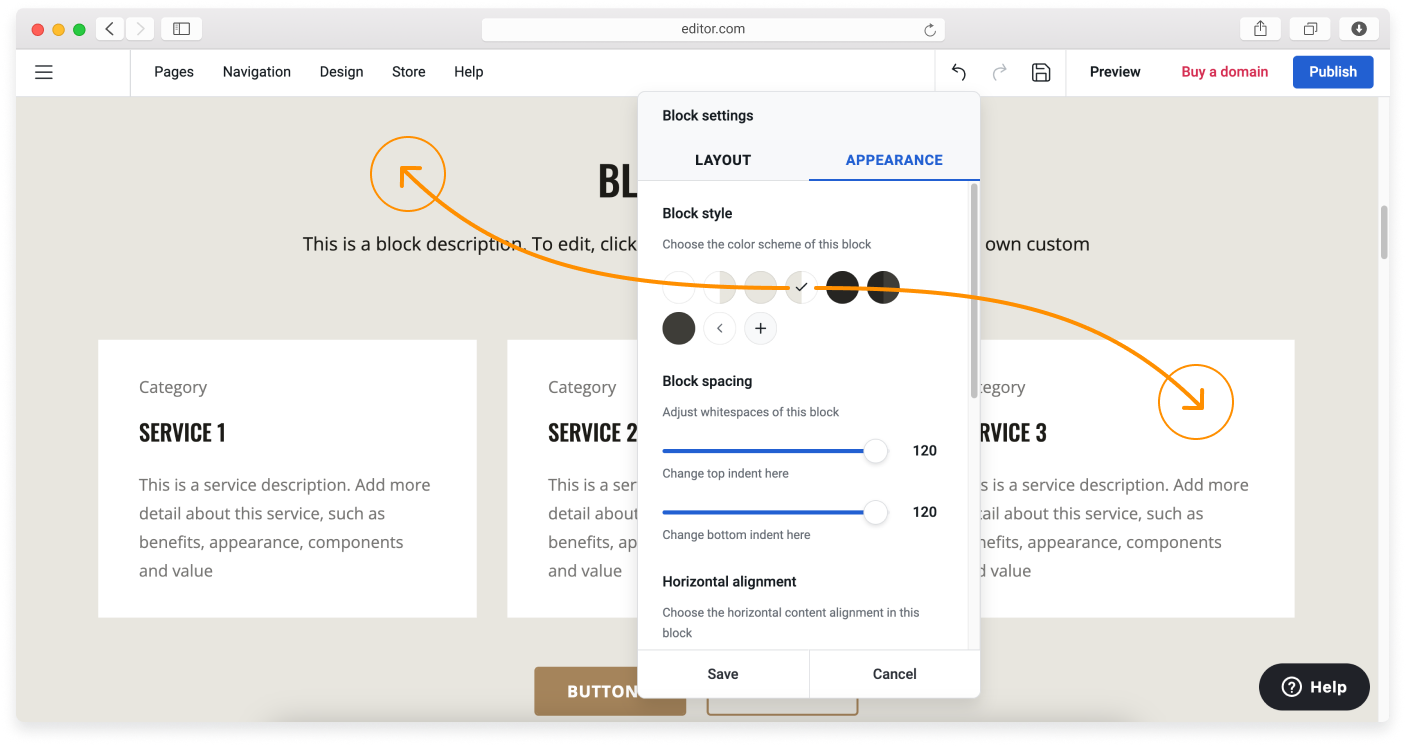This screenshot has width=1406, height=746.
Task: Click the Buy a domain link
Action: [1225, 72]
